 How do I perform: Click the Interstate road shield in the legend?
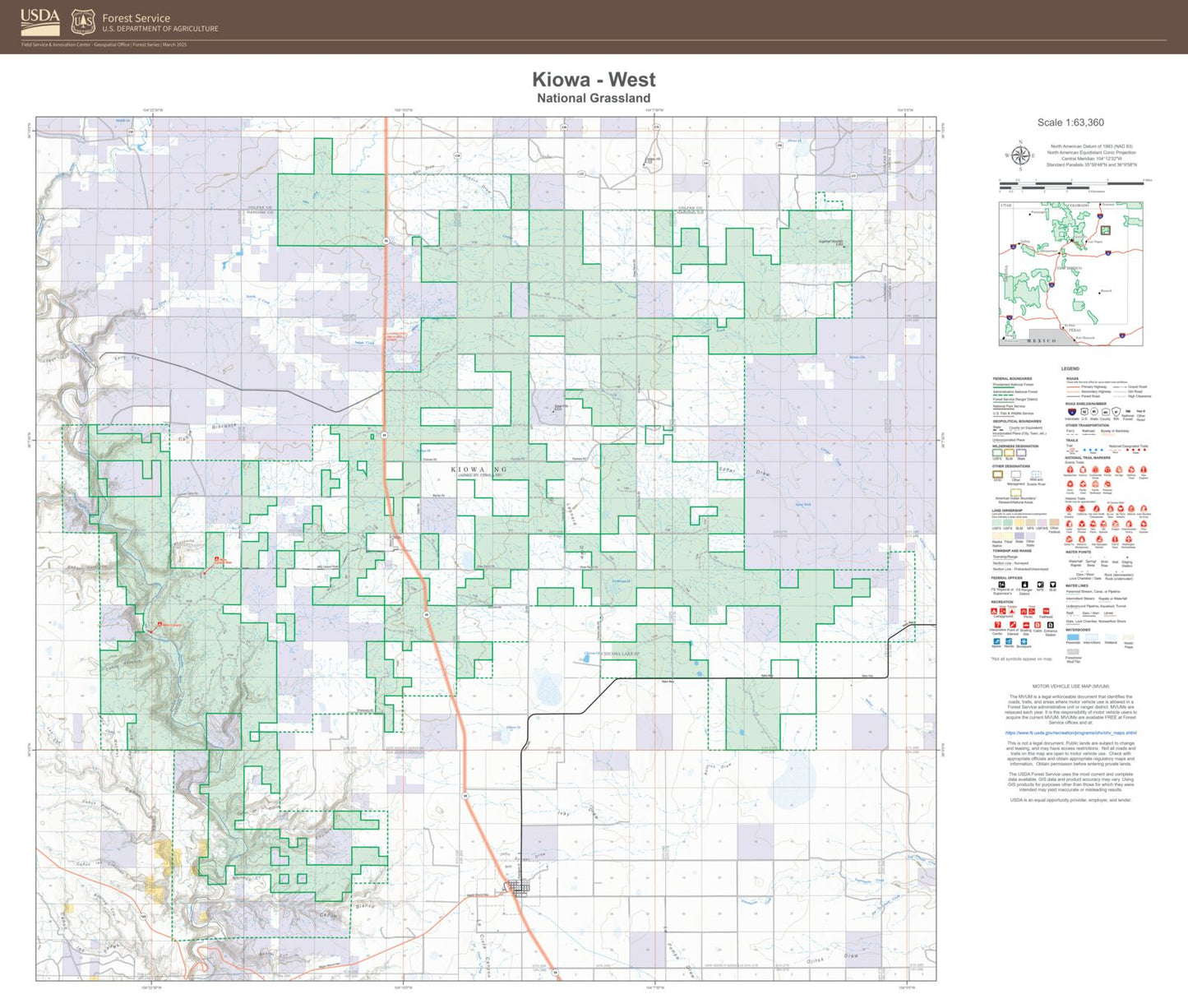click(x=1071, y=412)
